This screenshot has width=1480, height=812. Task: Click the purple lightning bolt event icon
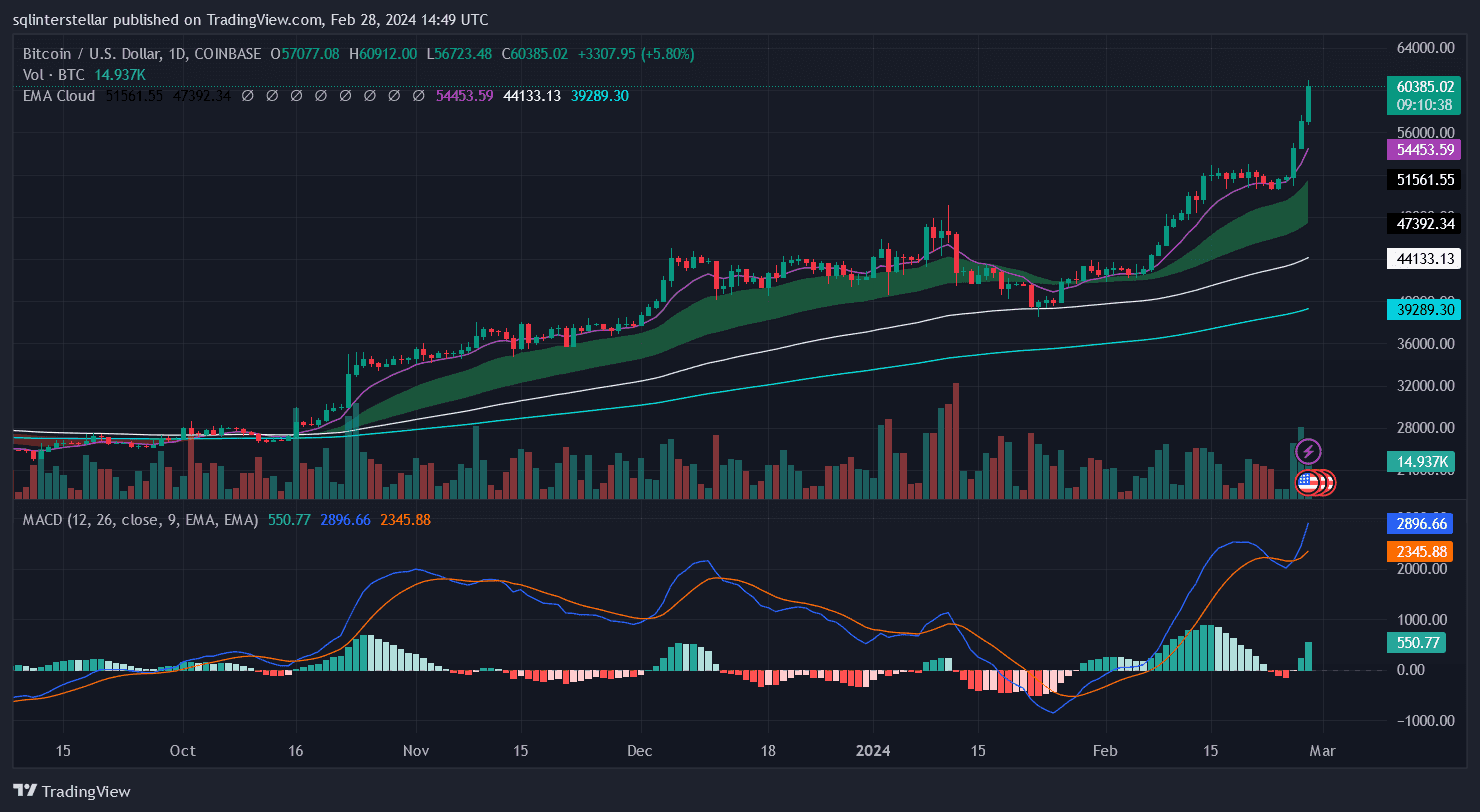tap(1309, 452)
